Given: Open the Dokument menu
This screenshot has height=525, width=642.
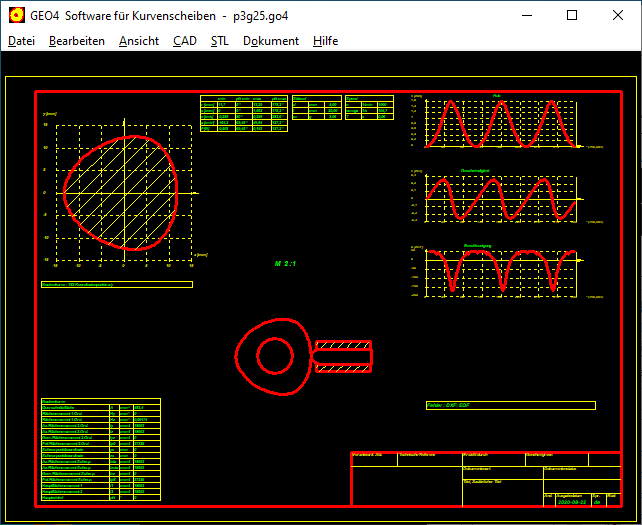Looking at the screenshot, I should [x=270, y=41].
